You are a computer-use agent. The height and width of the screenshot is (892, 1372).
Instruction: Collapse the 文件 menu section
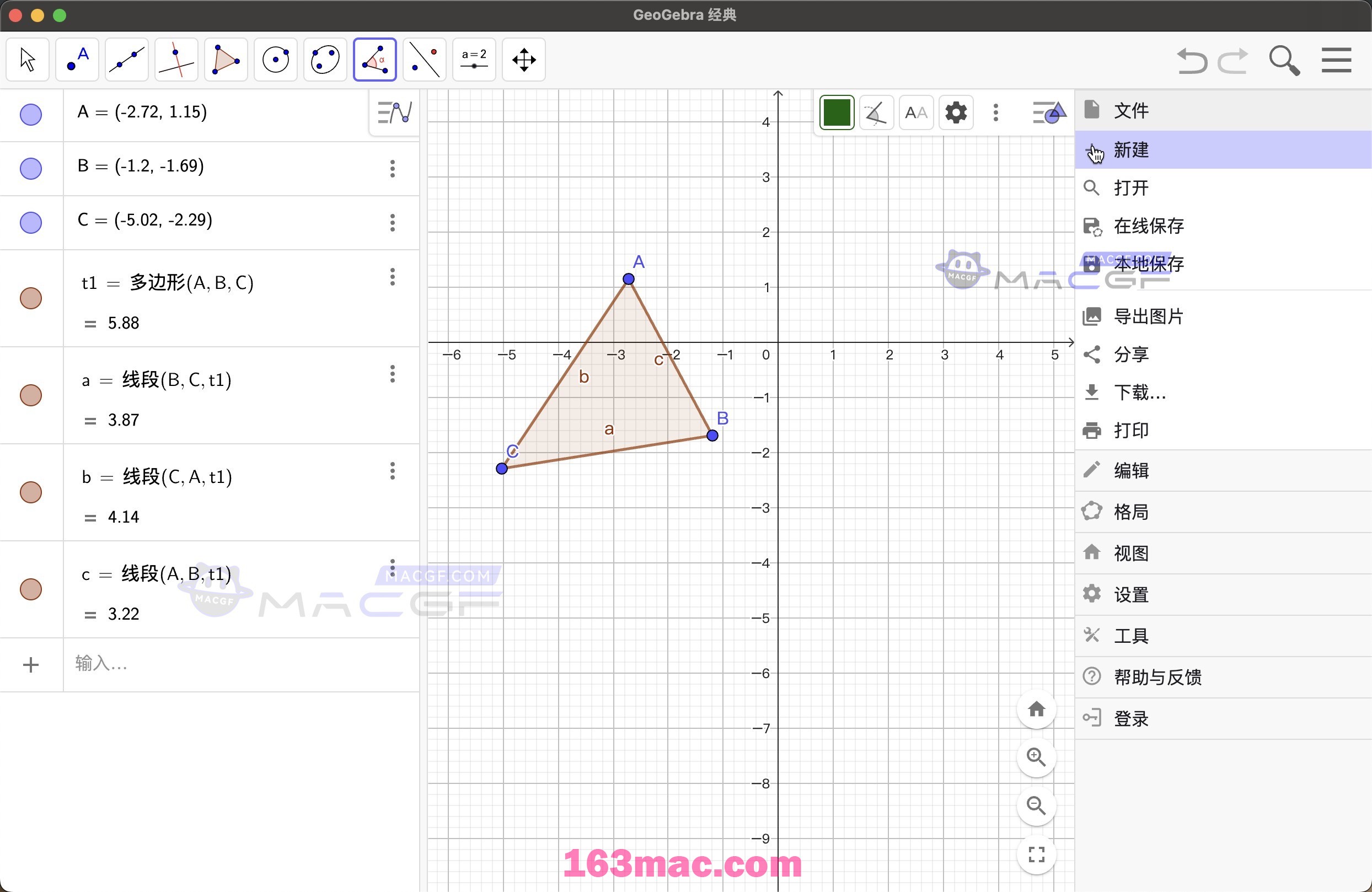click(1223, 110)
